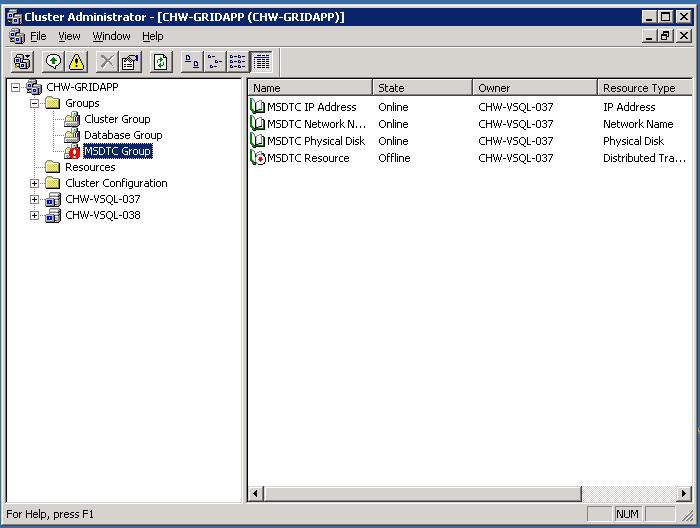Click the CHW-VSQL-037 node icon
This screenshot has width=700, height=528.
click(53, 200)
